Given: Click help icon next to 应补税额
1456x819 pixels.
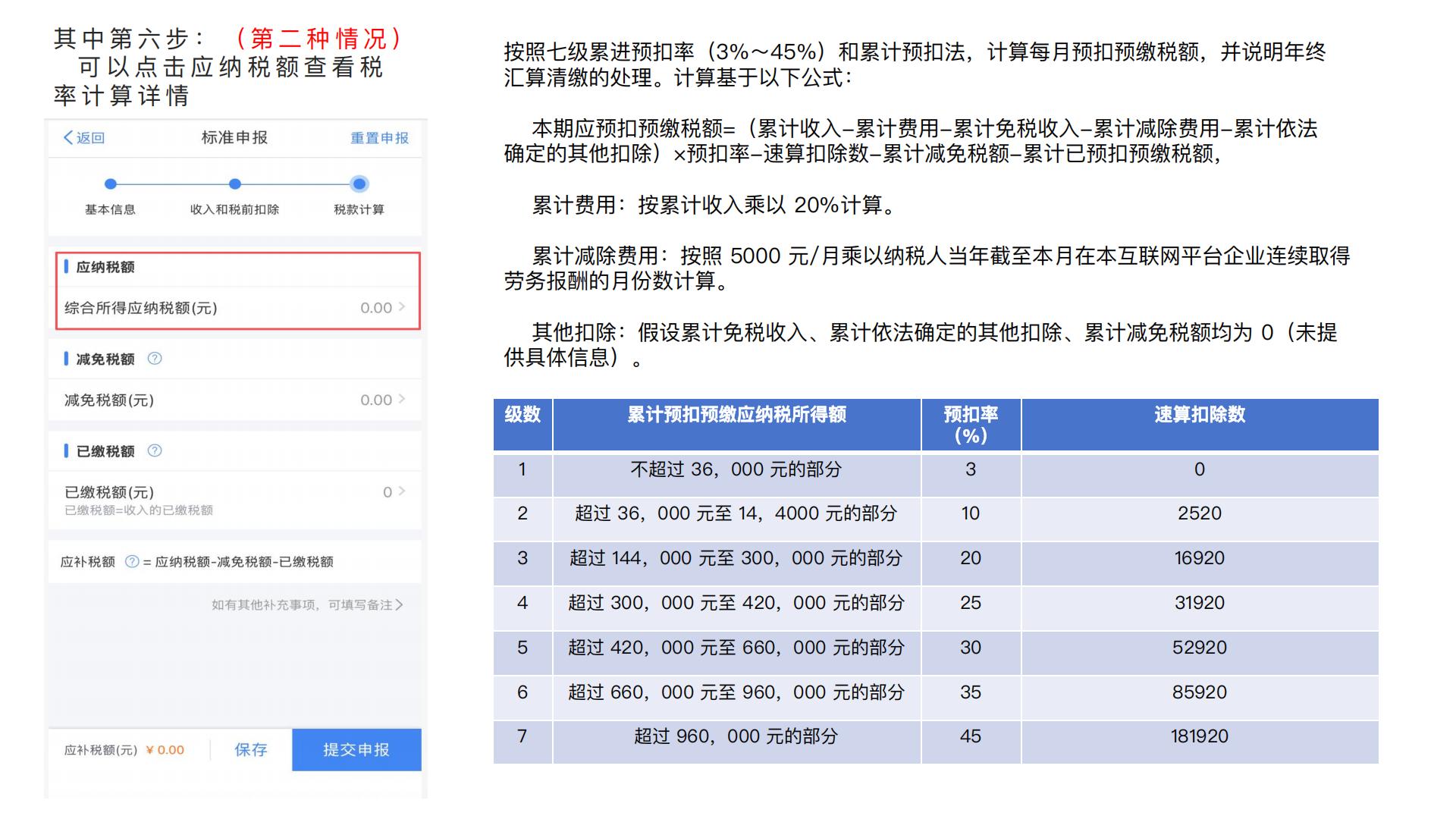Looking at the screenshot, I should (x=132, y=562).
